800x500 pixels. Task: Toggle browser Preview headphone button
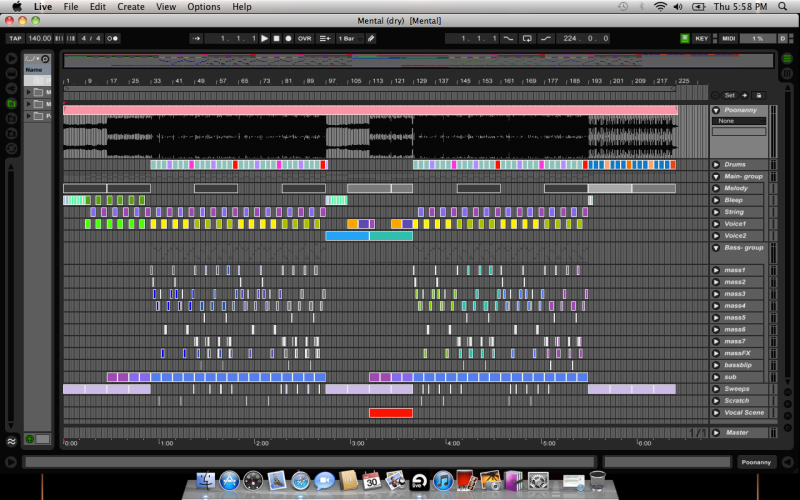30,439
